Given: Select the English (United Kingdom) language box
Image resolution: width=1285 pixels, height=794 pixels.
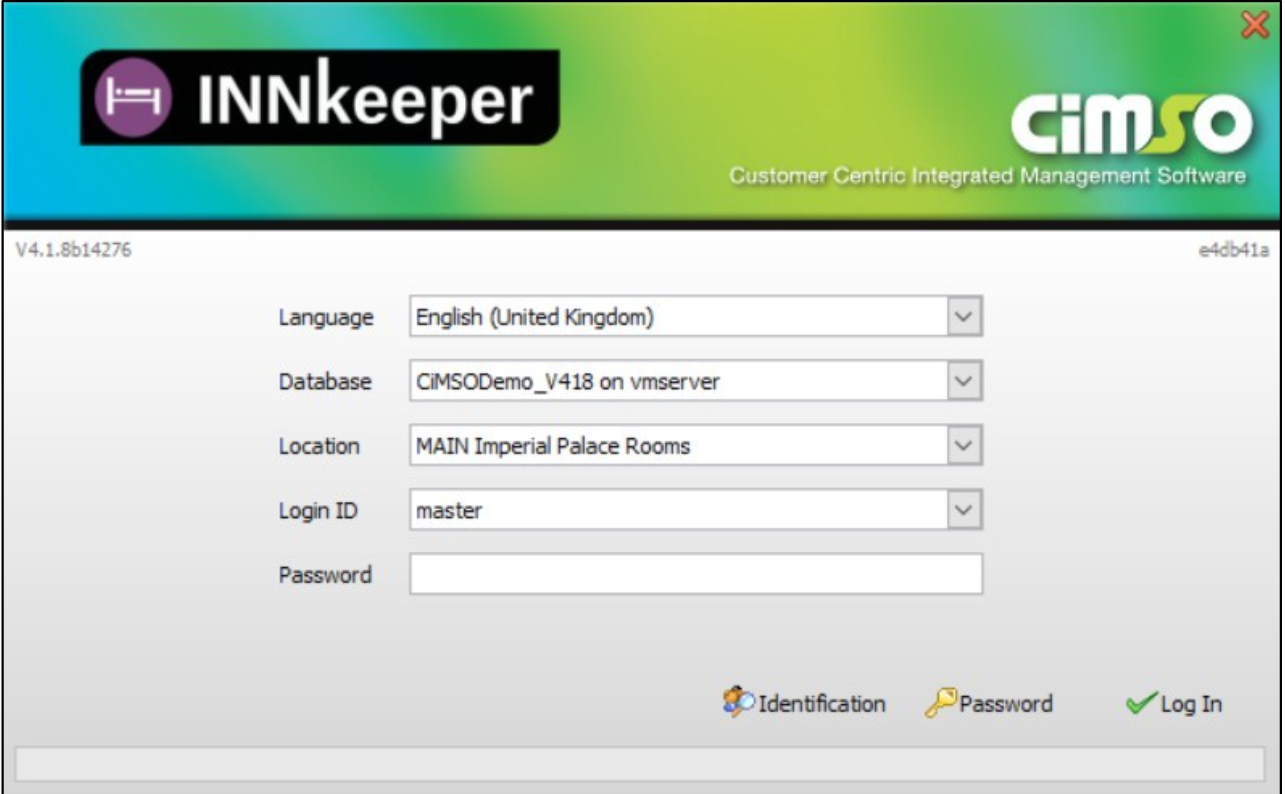Looking at the screenshot, I should click(696, 317).
